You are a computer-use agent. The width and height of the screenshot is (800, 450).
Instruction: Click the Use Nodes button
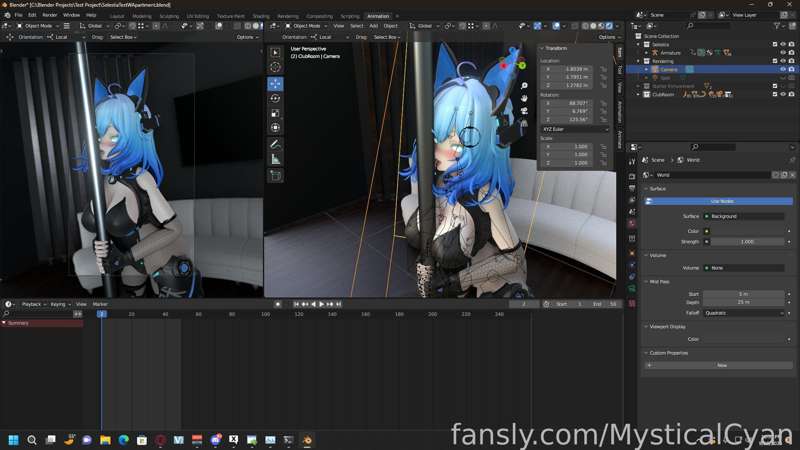(718, 201)
